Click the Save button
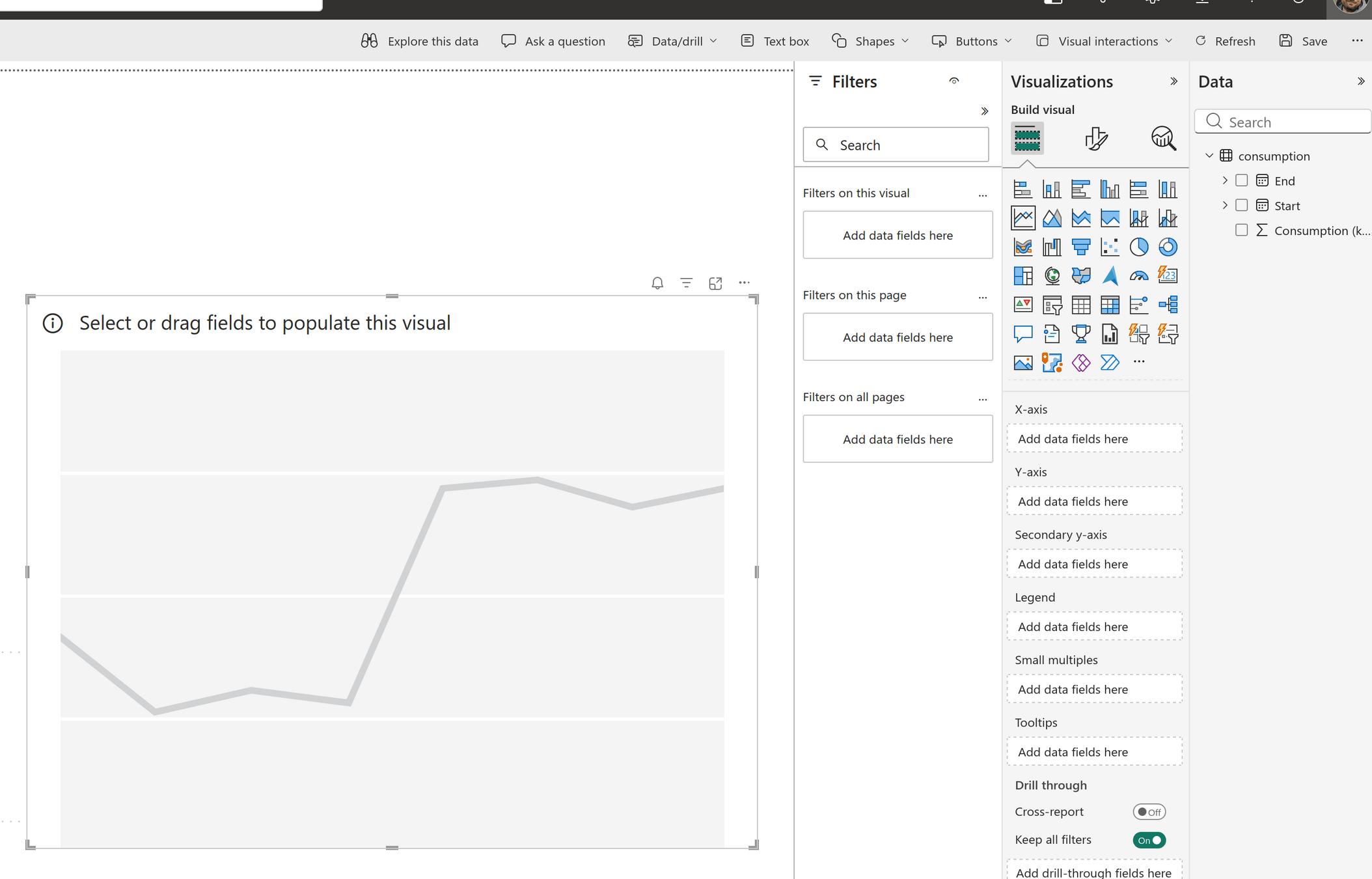Screen dimensions: 1372x879 pos(1303,41)
